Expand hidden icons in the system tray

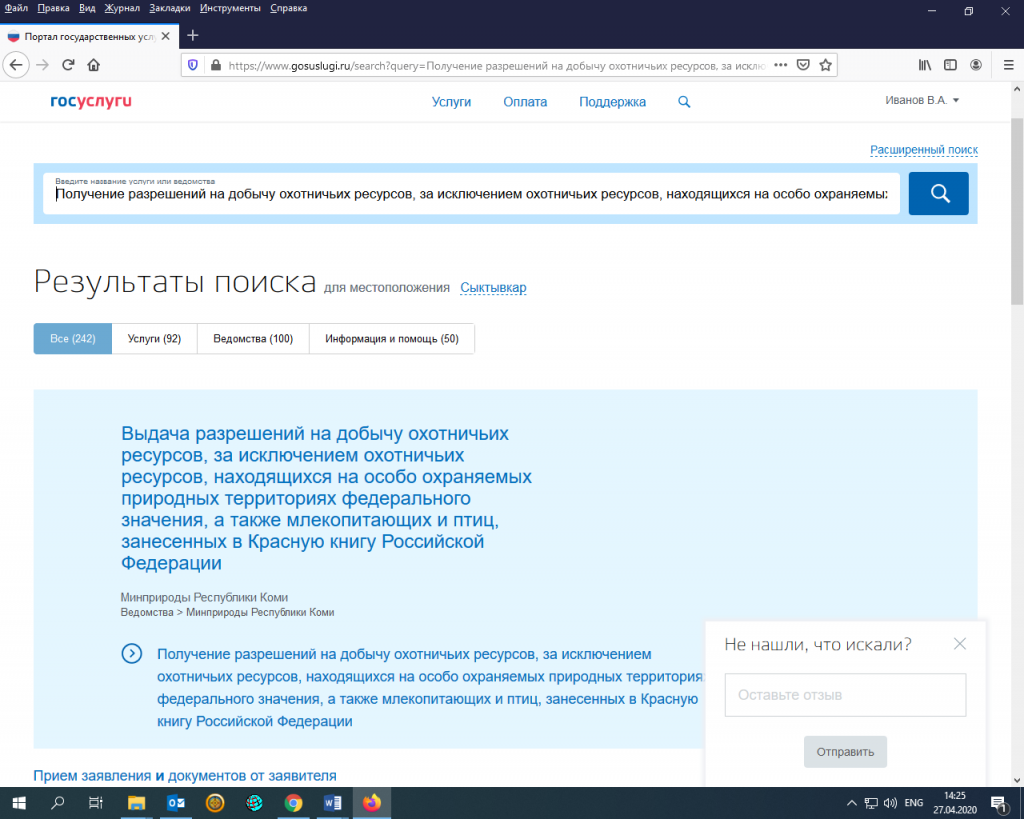click(850, 802)
